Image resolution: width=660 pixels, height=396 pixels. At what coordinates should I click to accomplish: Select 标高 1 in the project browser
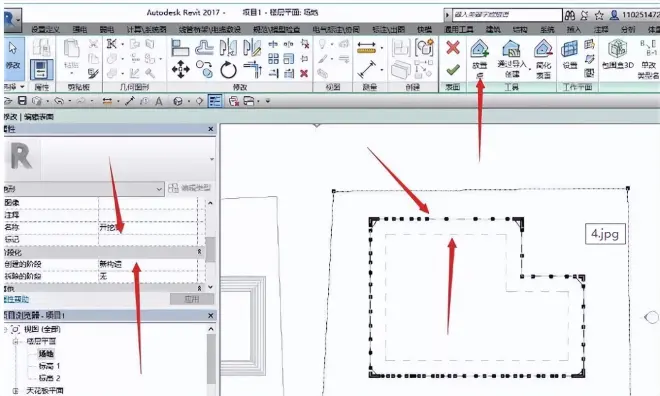tap(49, 366)
